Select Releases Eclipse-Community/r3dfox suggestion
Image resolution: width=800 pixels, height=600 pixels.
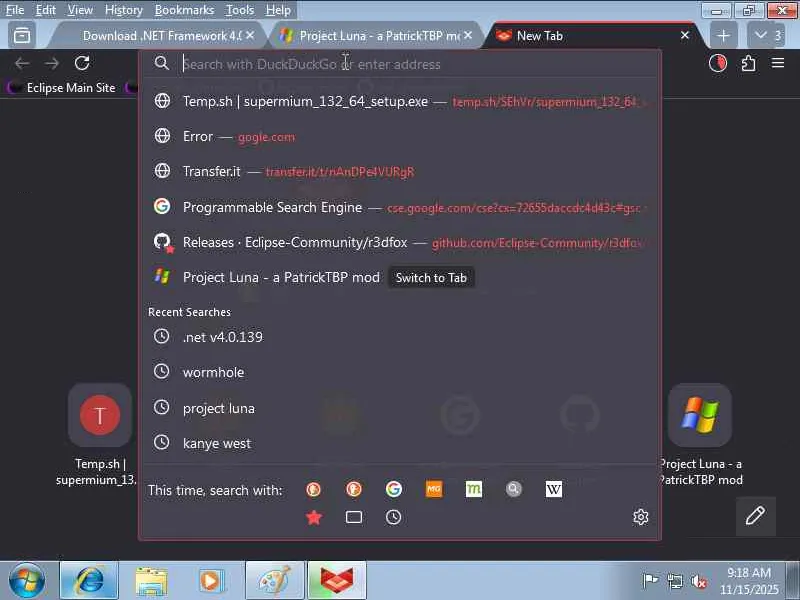400,242
